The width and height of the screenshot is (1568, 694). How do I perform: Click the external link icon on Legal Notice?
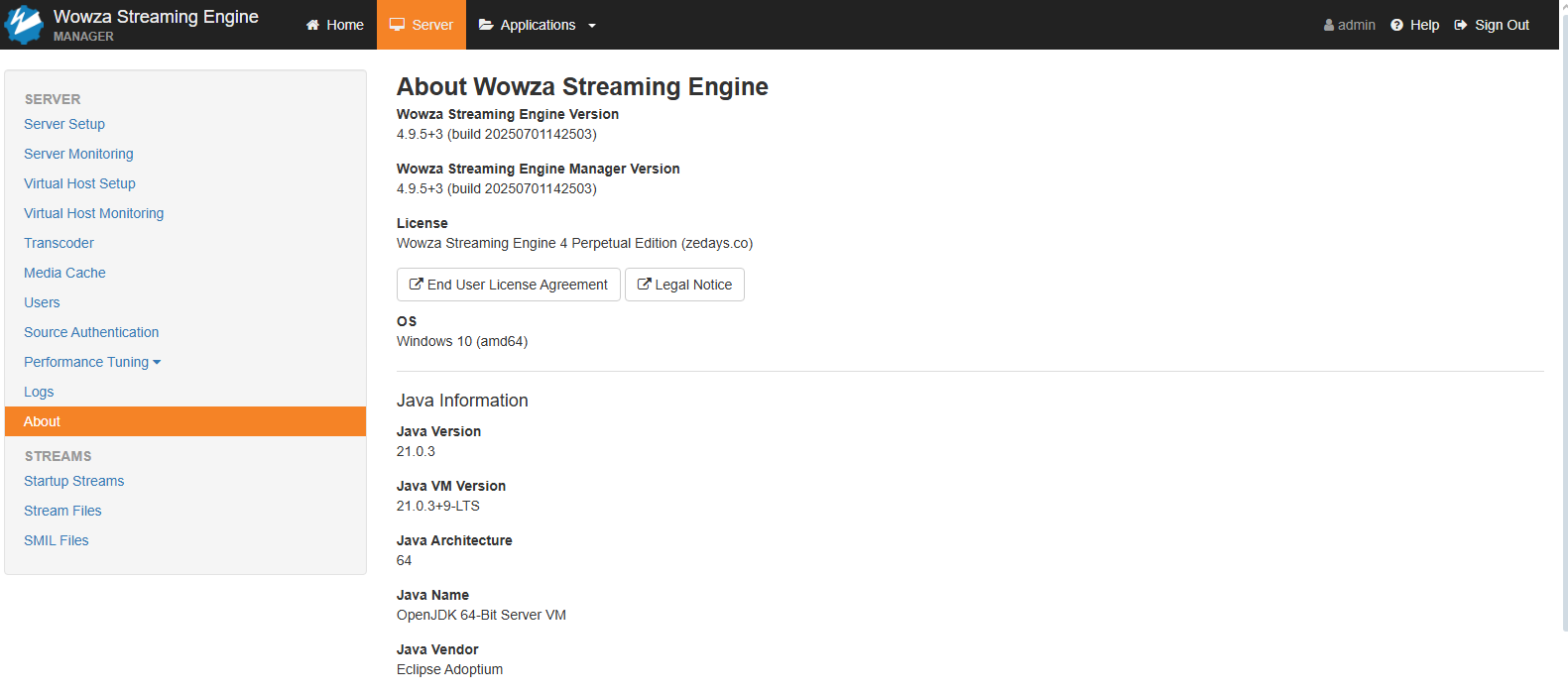point(645,285)
